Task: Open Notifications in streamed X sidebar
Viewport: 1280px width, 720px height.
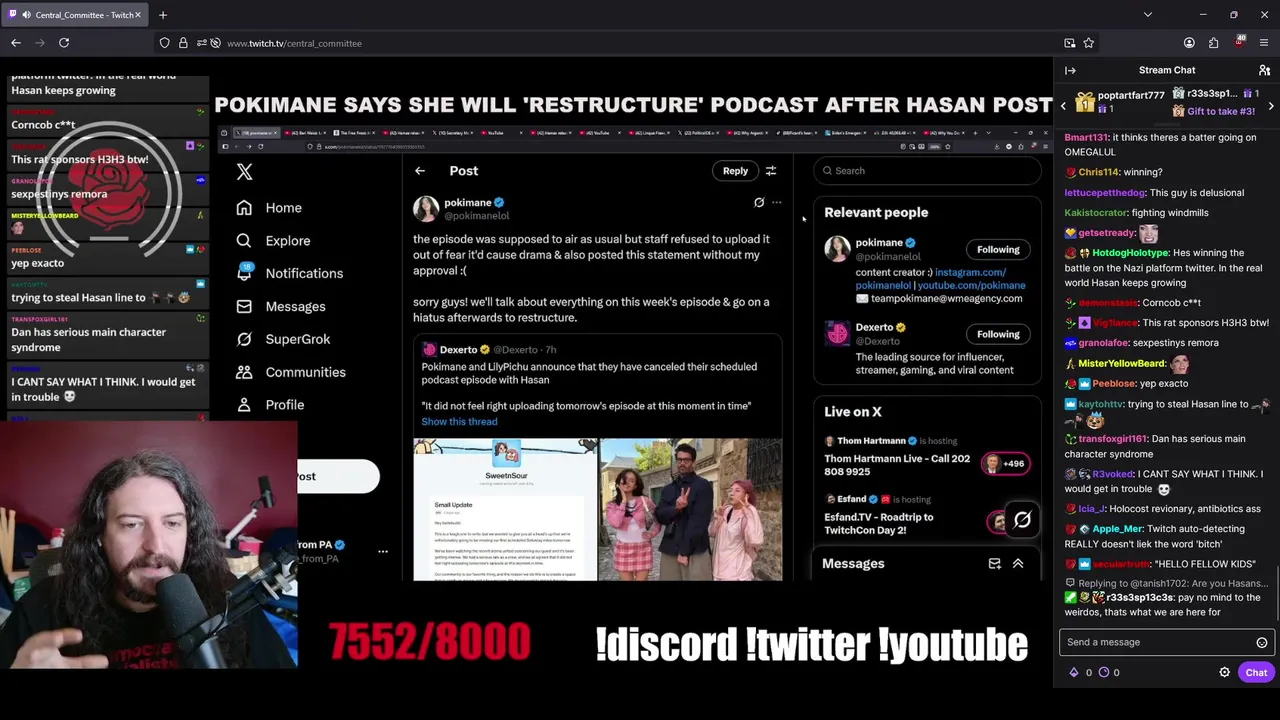Action: coord(289,273)
